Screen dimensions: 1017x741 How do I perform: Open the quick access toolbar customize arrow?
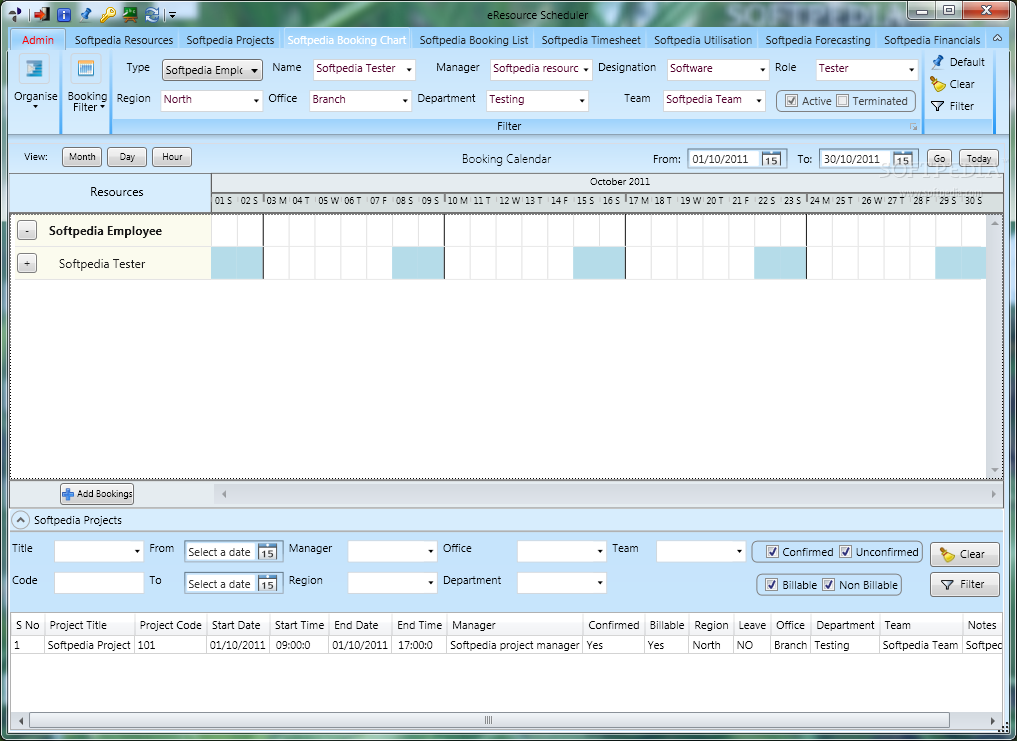(172, 14)
